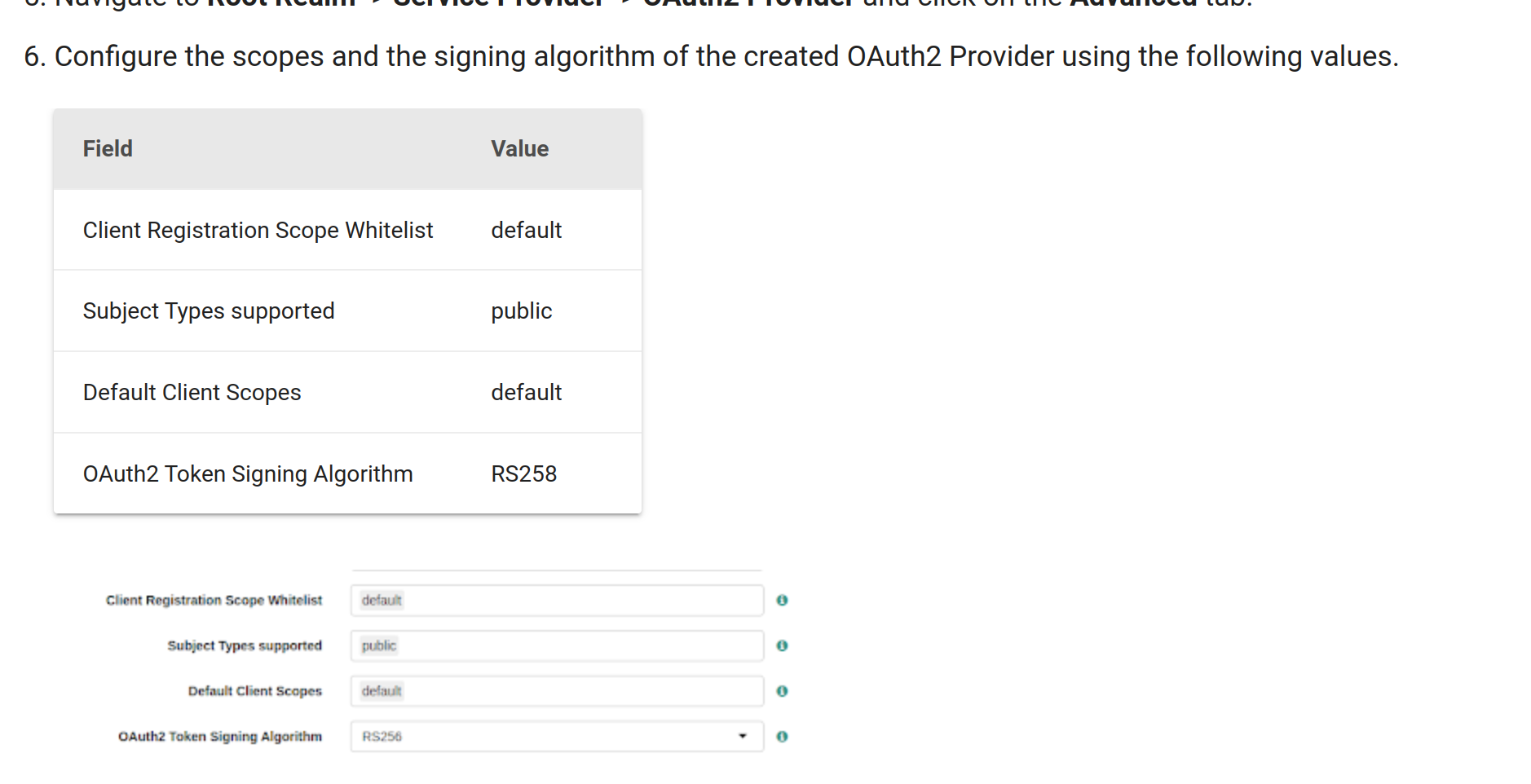The width and height of the screenshot is (1531, 784).
Task: Click info icon beside Subject Types supported field
Action: click(782, 645)
